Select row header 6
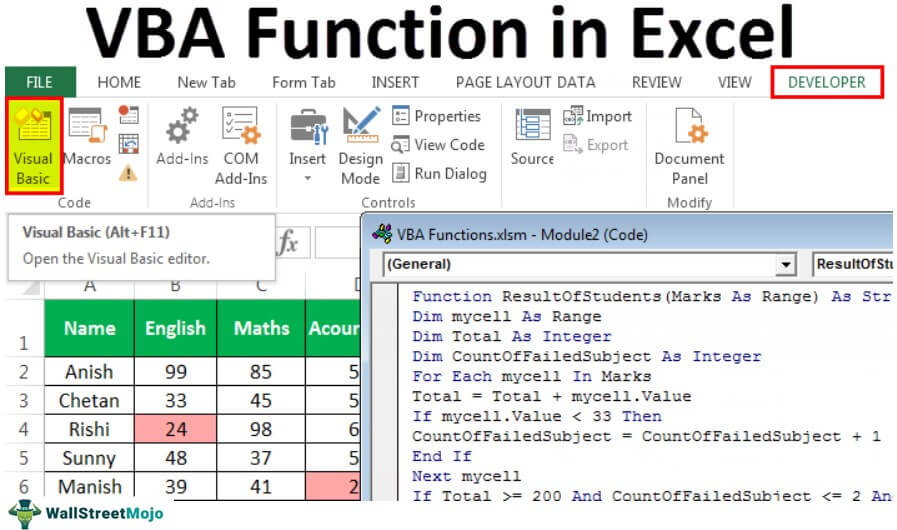This screenshot has width=897, height=530. pyautogui.click(x=23, y=485)
